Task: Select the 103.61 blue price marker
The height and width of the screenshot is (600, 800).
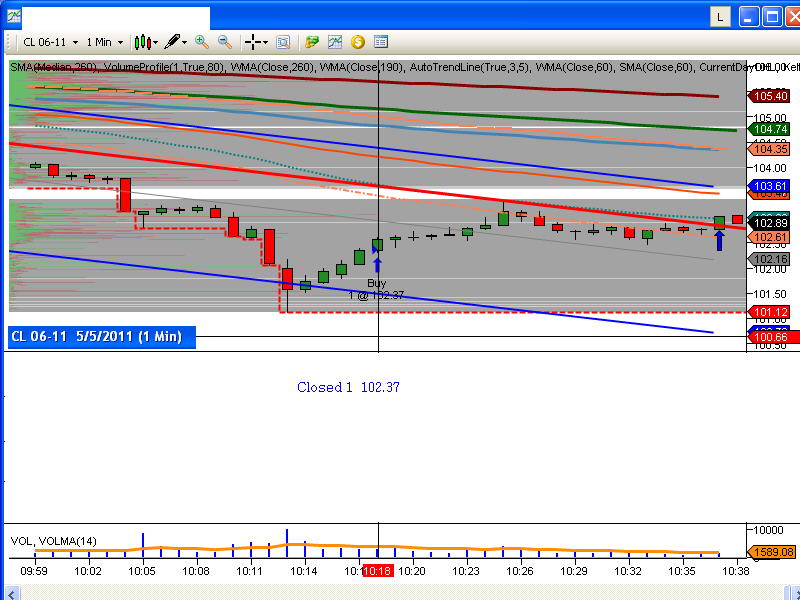Action: pyautogui.click(x=768, y=186)
